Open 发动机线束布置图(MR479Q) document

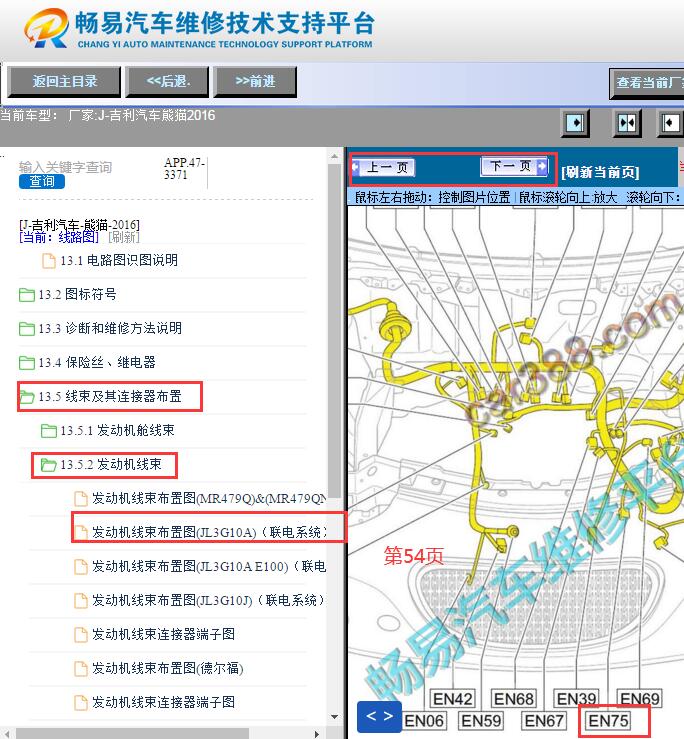point(208,499)
